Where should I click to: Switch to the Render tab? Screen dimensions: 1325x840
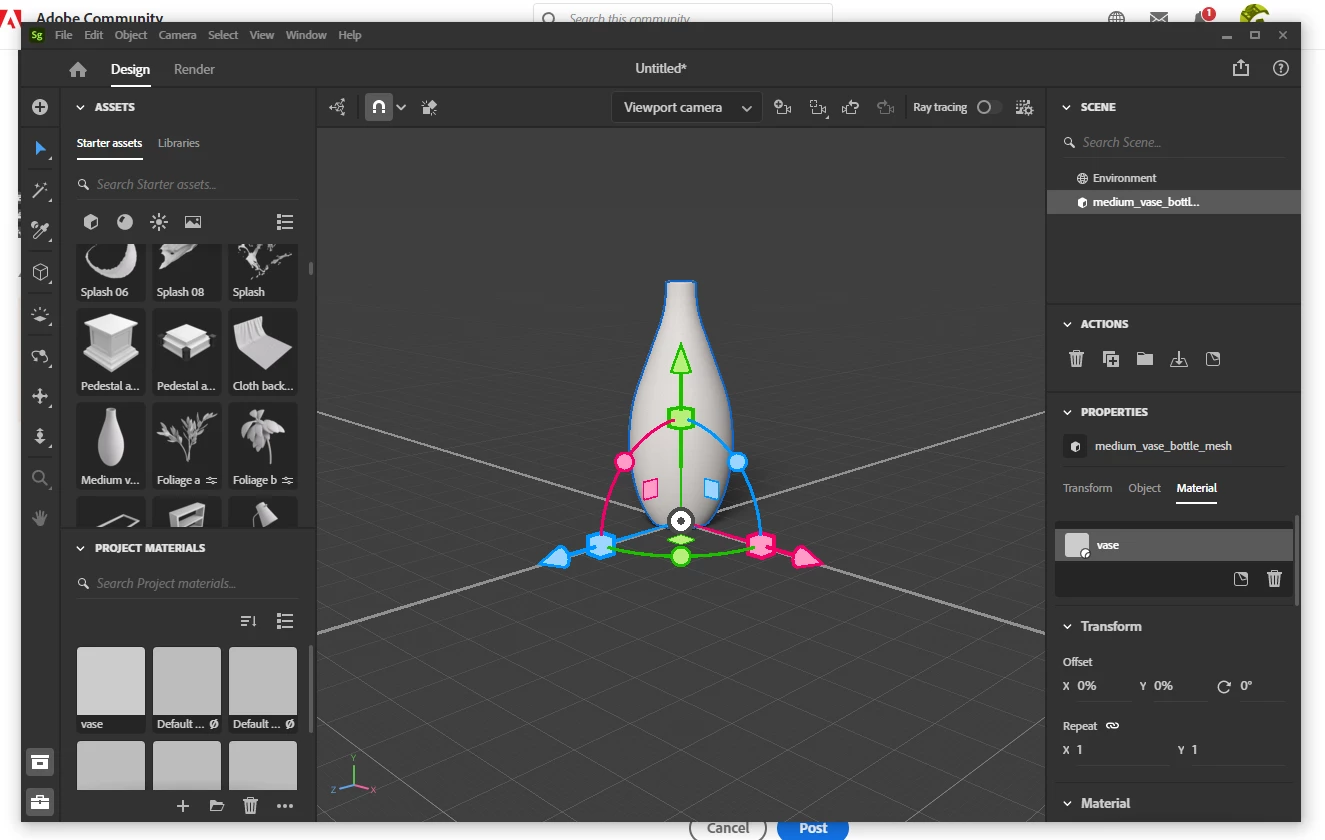(x=194, y=69)
